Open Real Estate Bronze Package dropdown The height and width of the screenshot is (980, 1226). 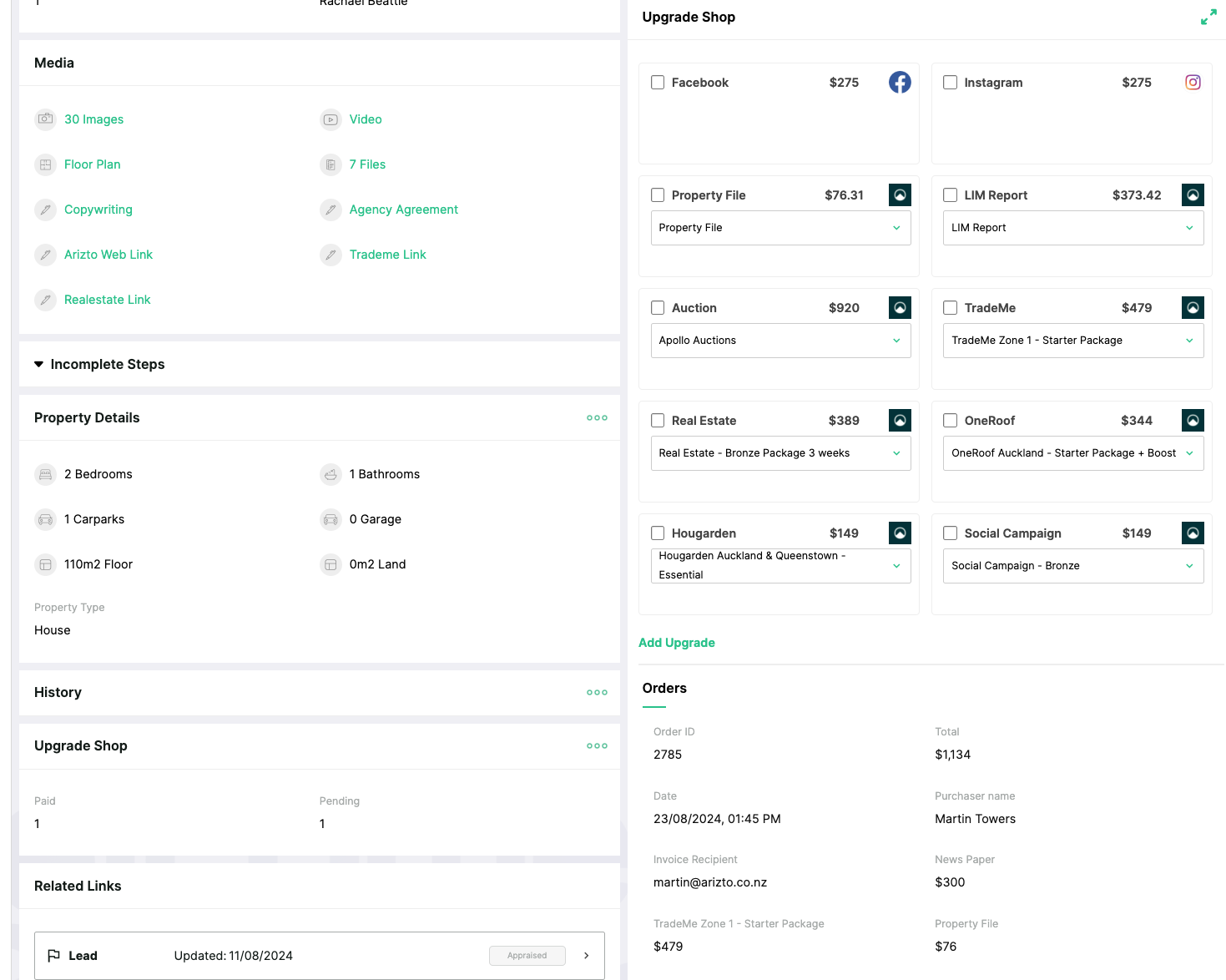pos(780,453)
